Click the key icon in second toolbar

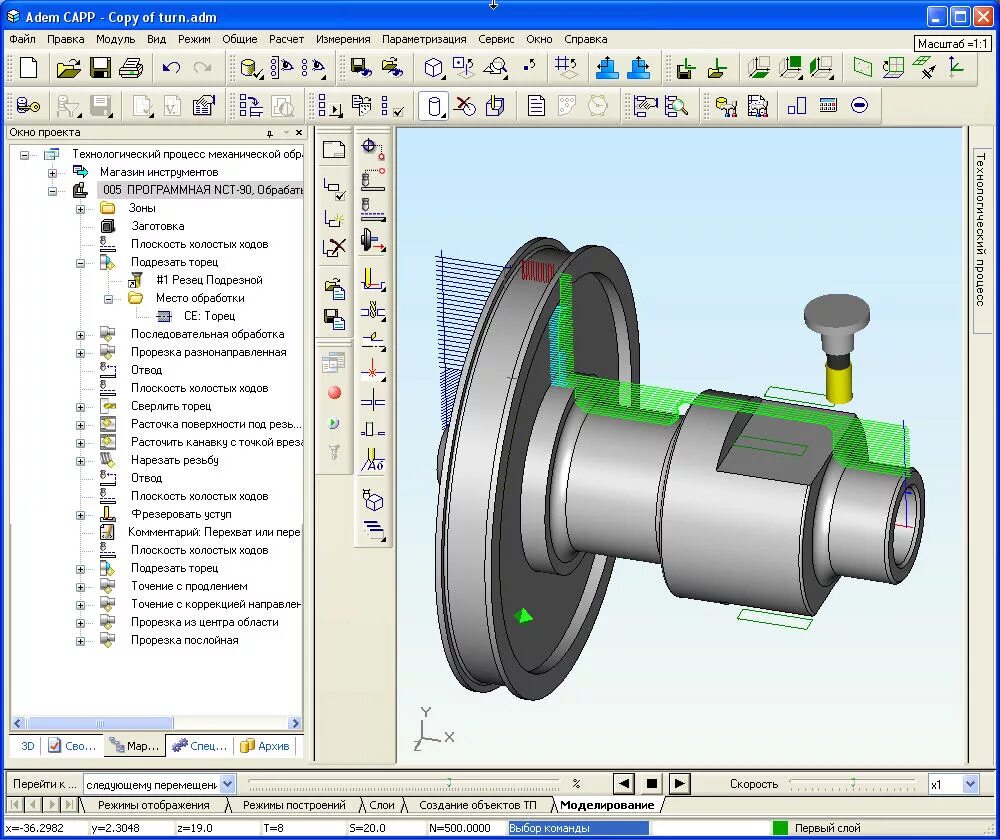(29, 105)
